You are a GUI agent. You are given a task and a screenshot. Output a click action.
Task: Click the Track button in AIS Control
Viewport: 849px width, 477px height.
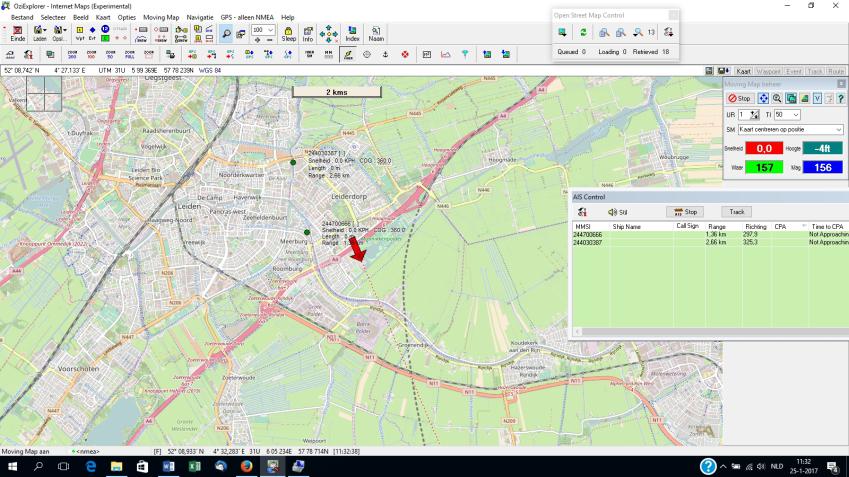736,212
